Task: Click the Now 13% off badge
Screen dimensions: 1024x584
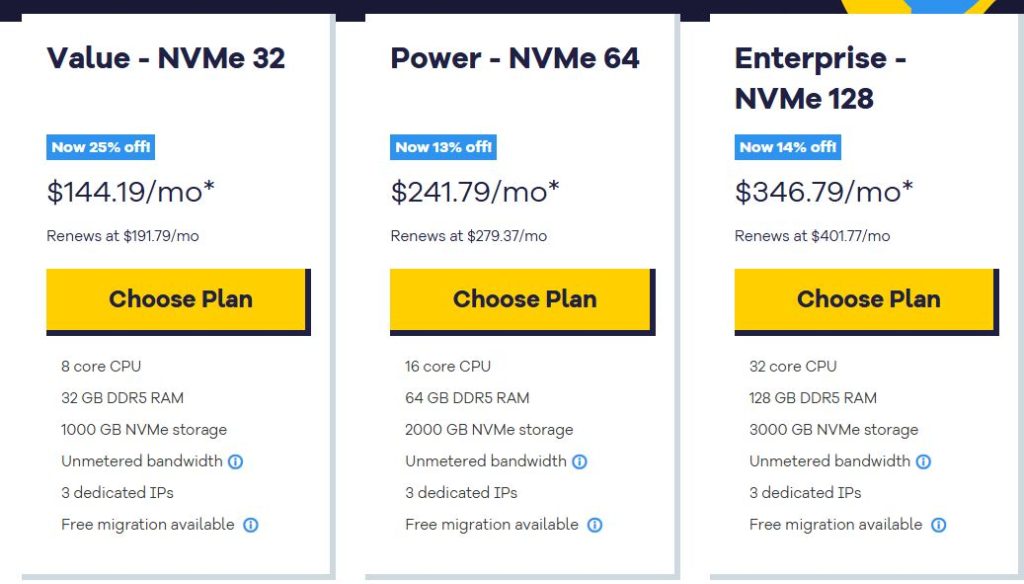Action: coord(443,146)
